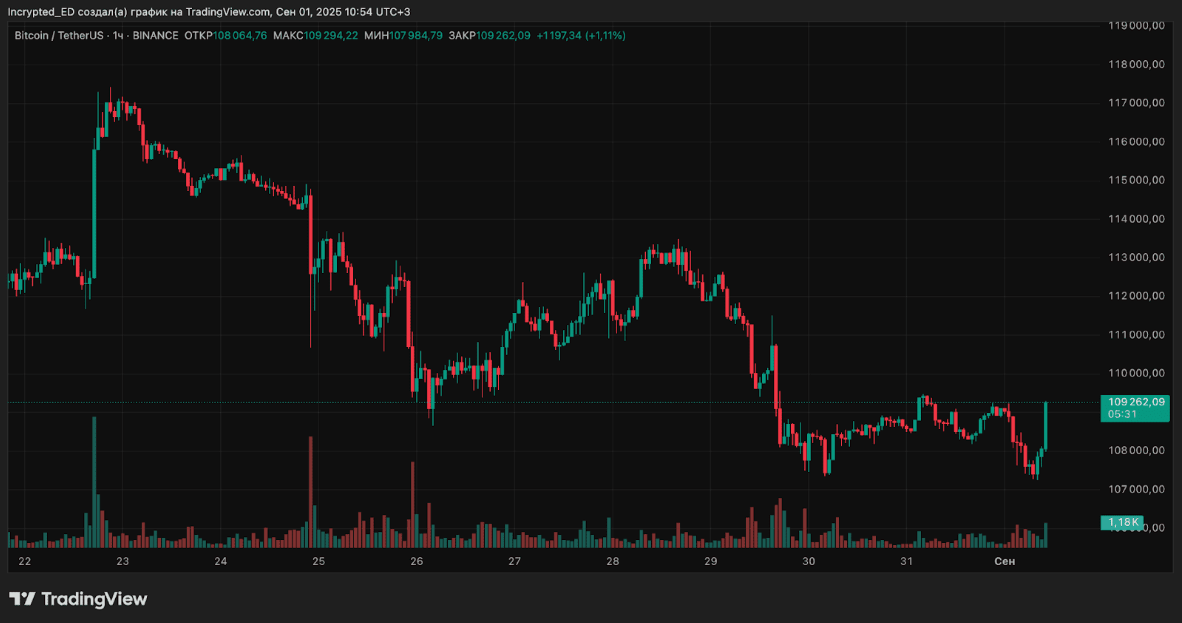Viewport: 1182px width, 623px height.
Task: Click date 26 on time axis
Action: click(x=417, y=561)
